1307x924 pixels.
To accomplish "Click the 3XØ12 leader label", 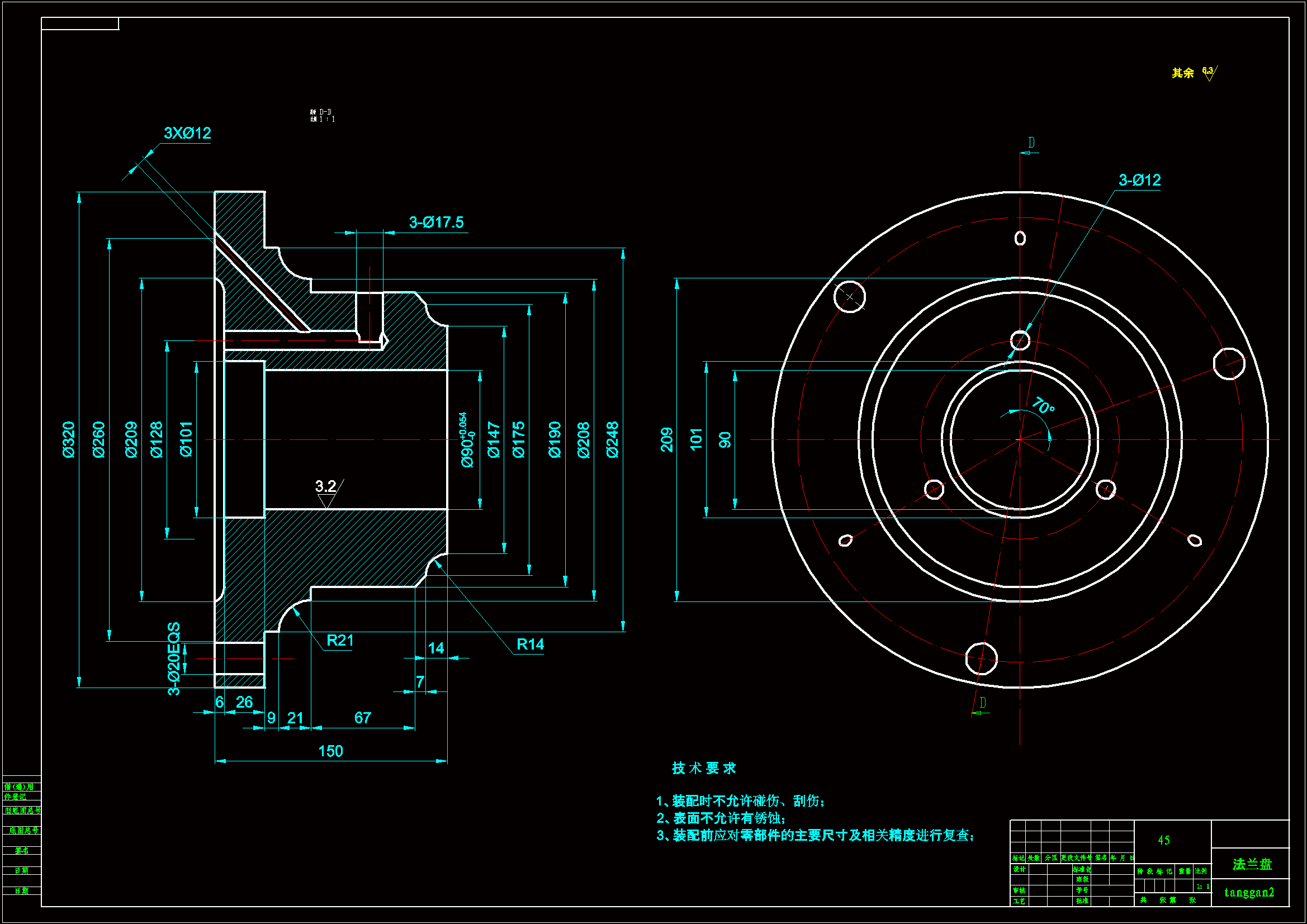I will point(187,133).
